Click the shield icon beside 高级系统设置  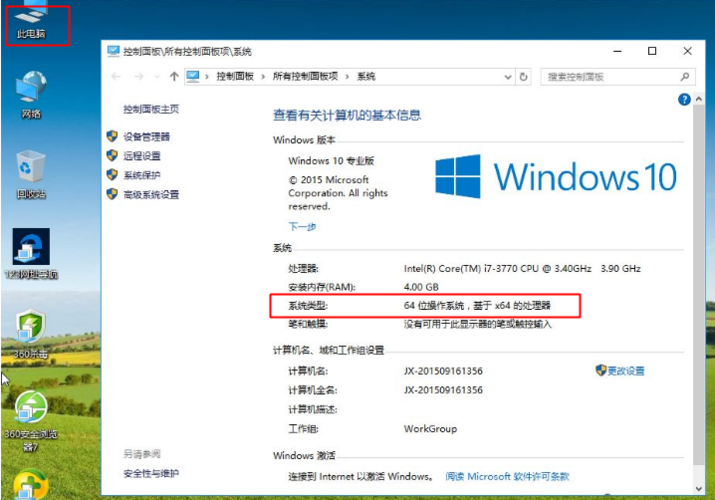pos(112,194)
